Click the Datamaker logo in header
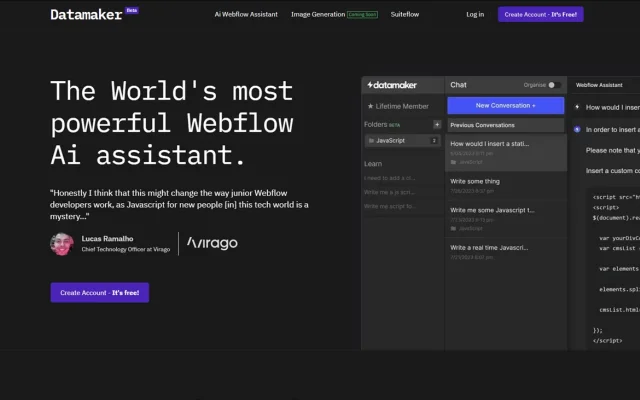This screenshot has width=640, height=400. pos(86,15)
